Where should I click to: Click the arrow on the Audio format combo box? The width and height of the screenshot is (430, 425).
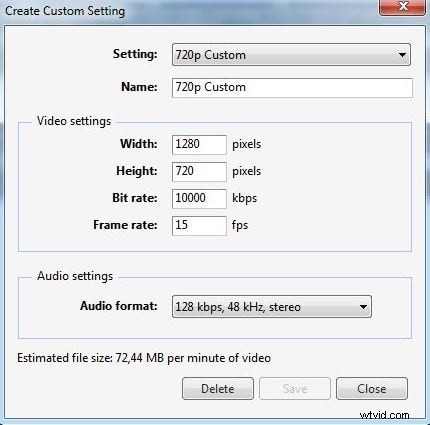click(363, 307)
